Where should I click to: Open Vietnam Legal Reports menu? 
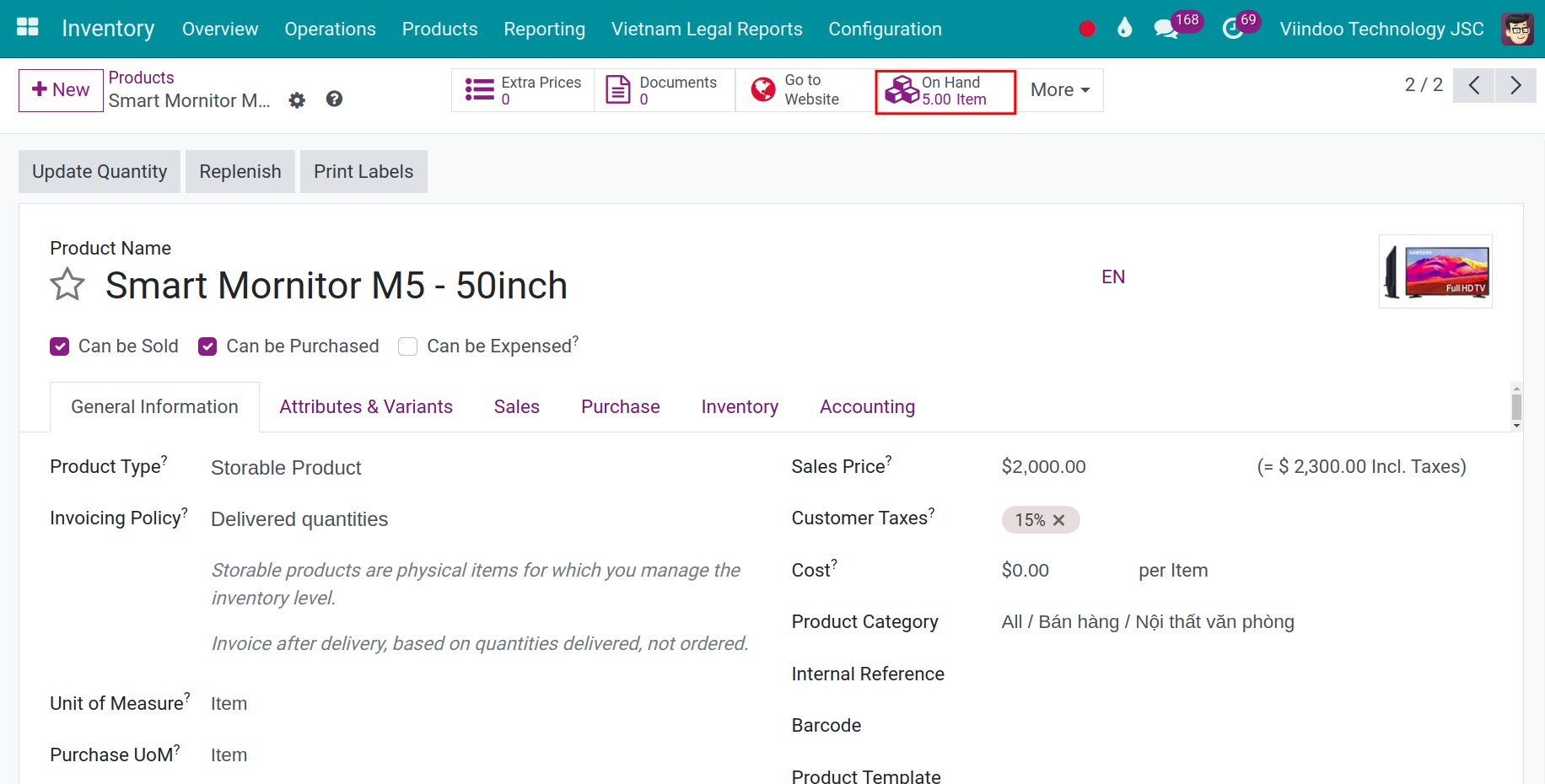point(707,29)
